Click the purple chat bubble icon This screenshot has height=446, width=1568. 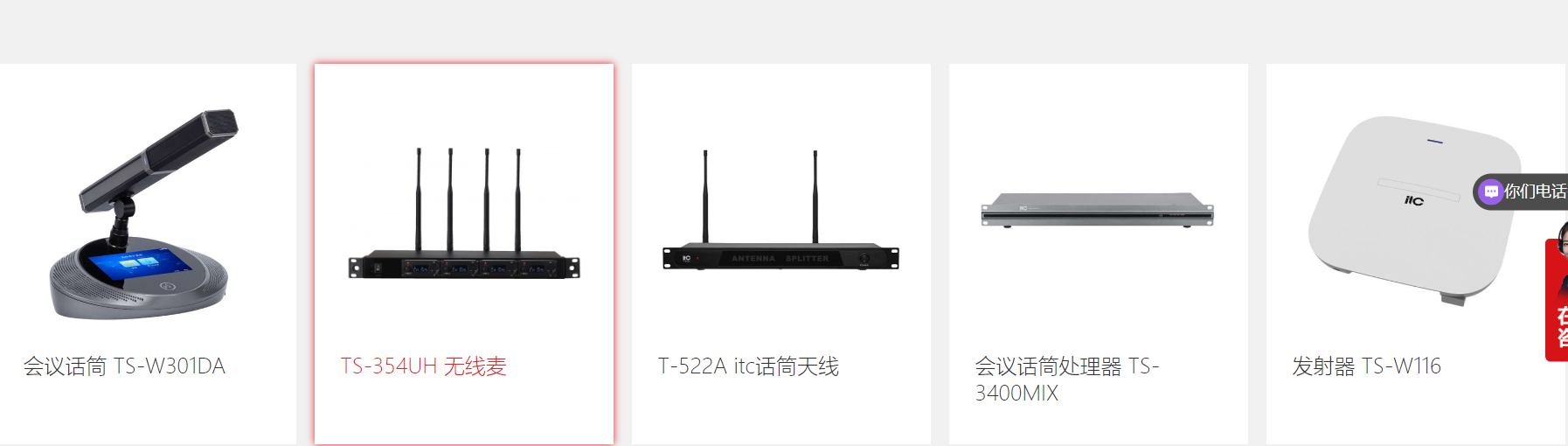[1491, 192]
